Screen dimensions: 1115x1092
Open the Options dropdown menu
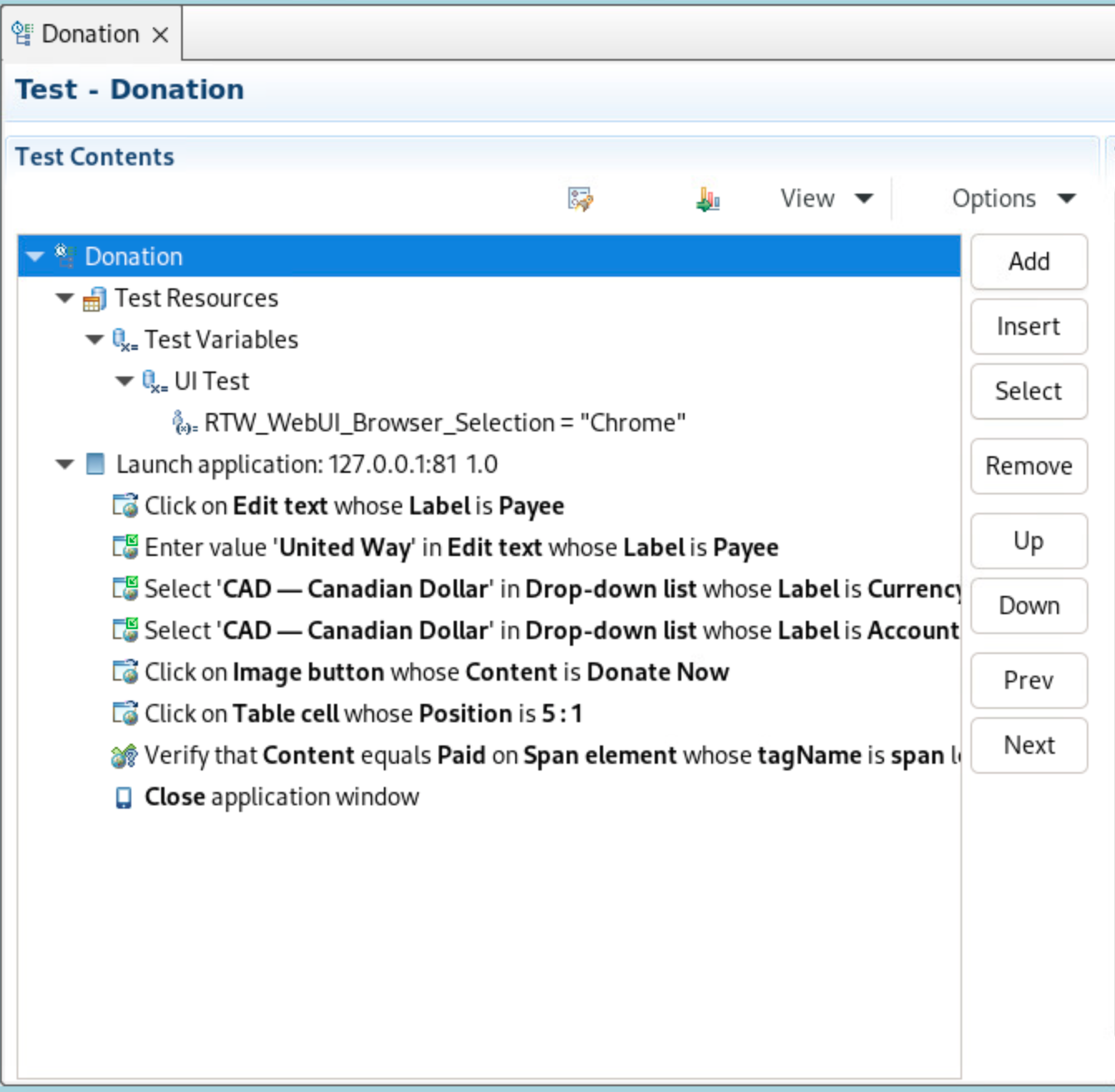pyautogui.click(x=1013, y=199)
